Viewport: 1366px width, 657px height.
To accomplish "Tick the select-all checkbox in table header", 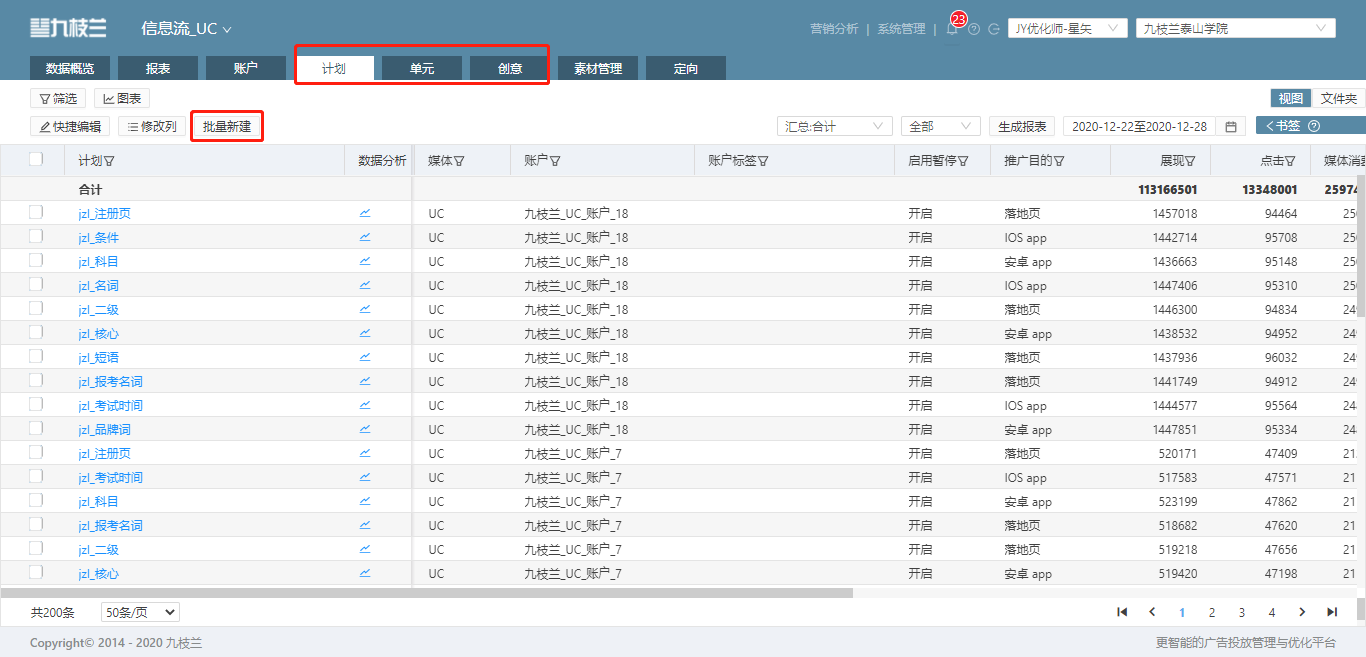I will (36, 159).
